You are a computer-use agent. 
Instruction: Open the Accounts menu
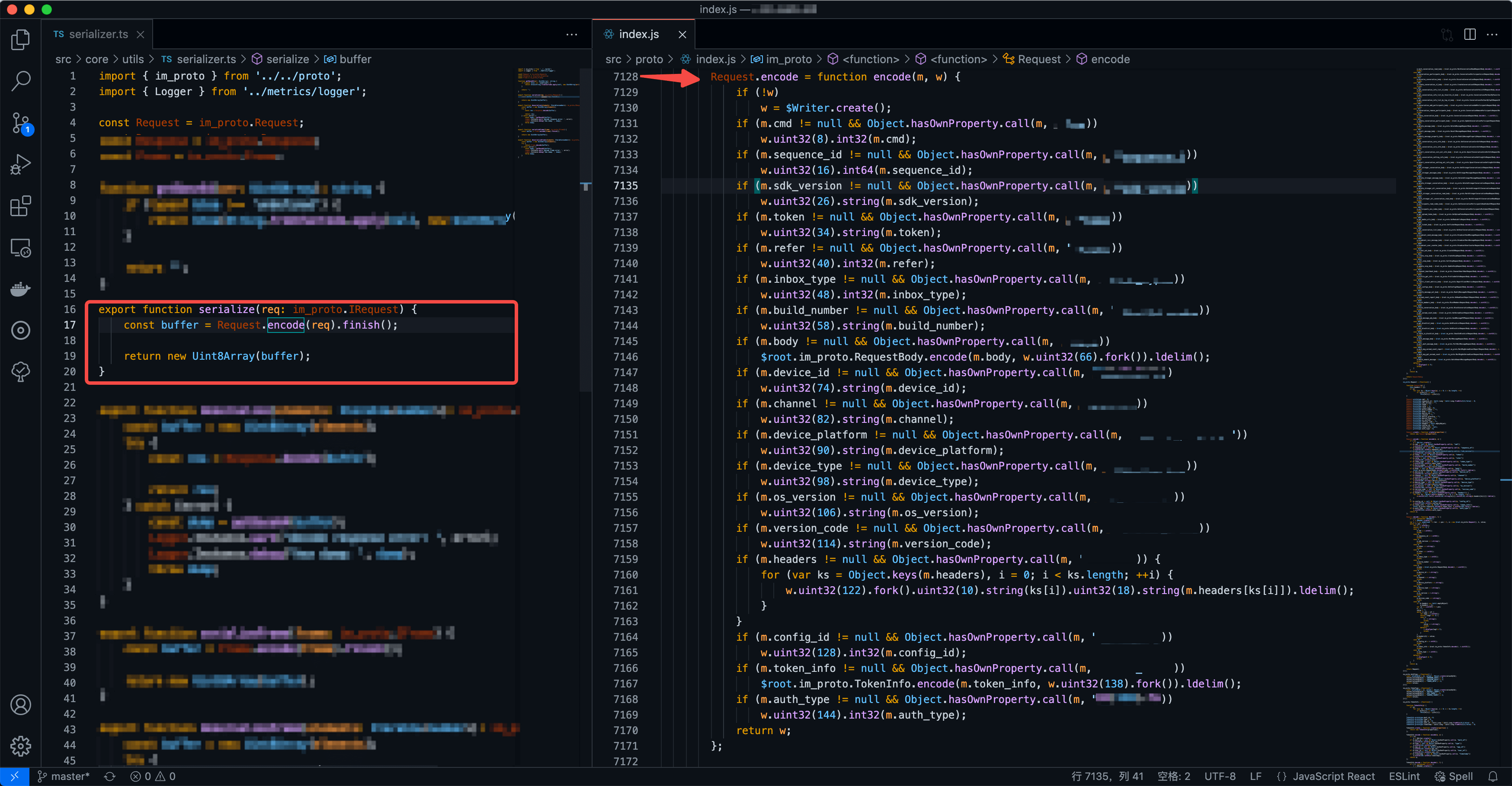coord(21,704)
